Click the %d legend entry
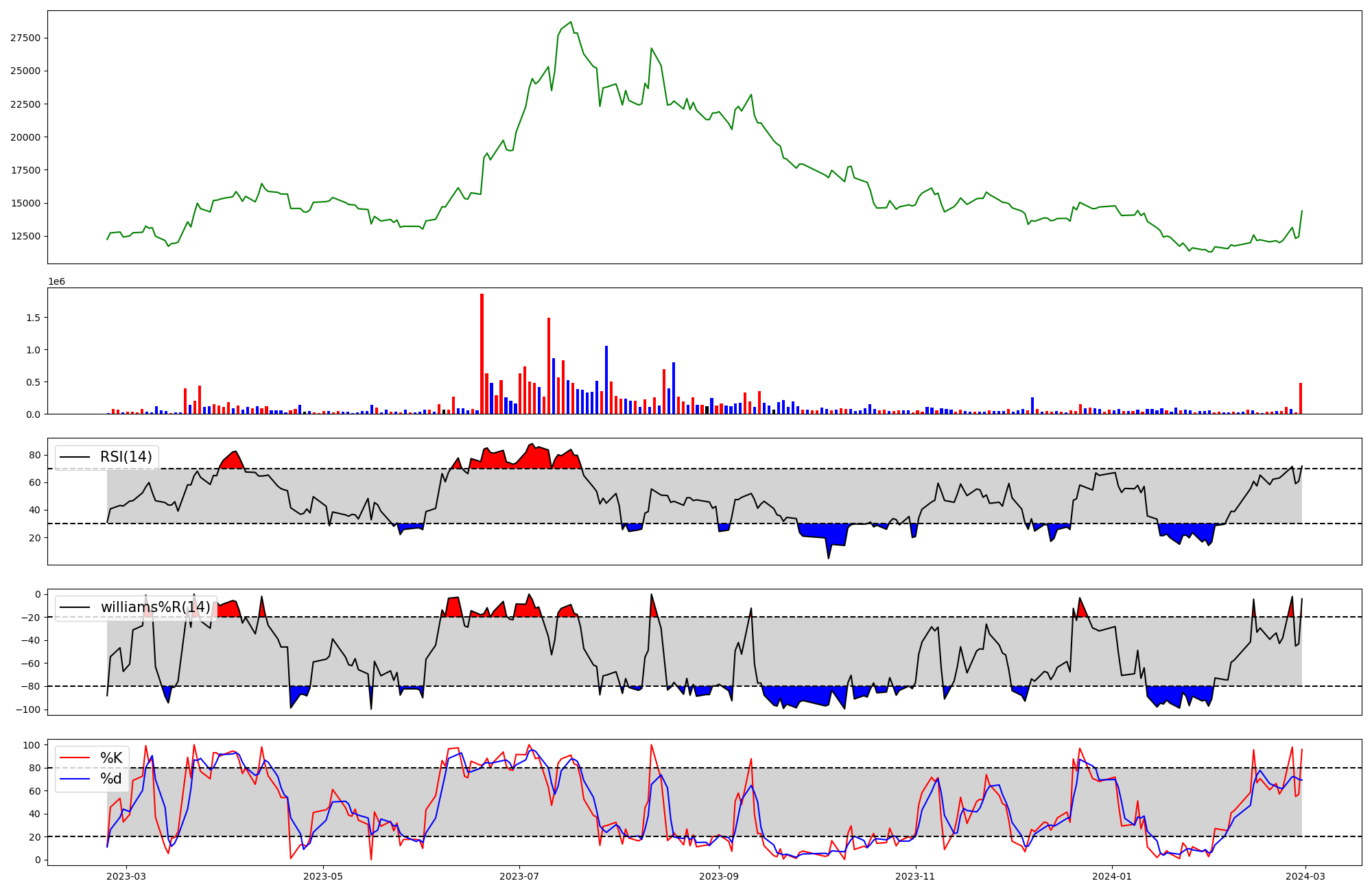This screenshot has height=892, width=1372. tap(111, 778)
